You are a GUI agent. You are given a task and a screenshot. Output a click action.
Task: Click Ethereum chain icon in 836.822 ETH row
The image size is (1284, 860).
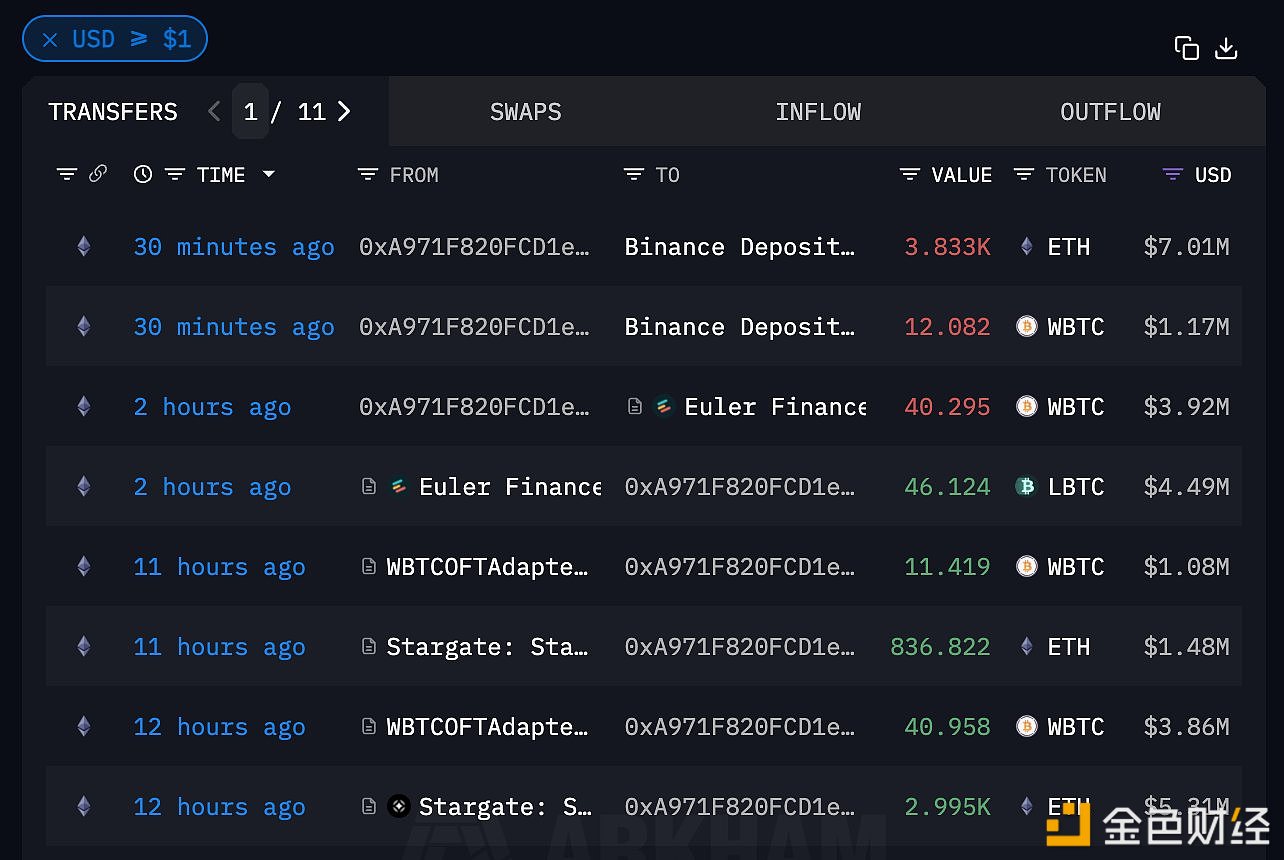click(x=84, y=646)
